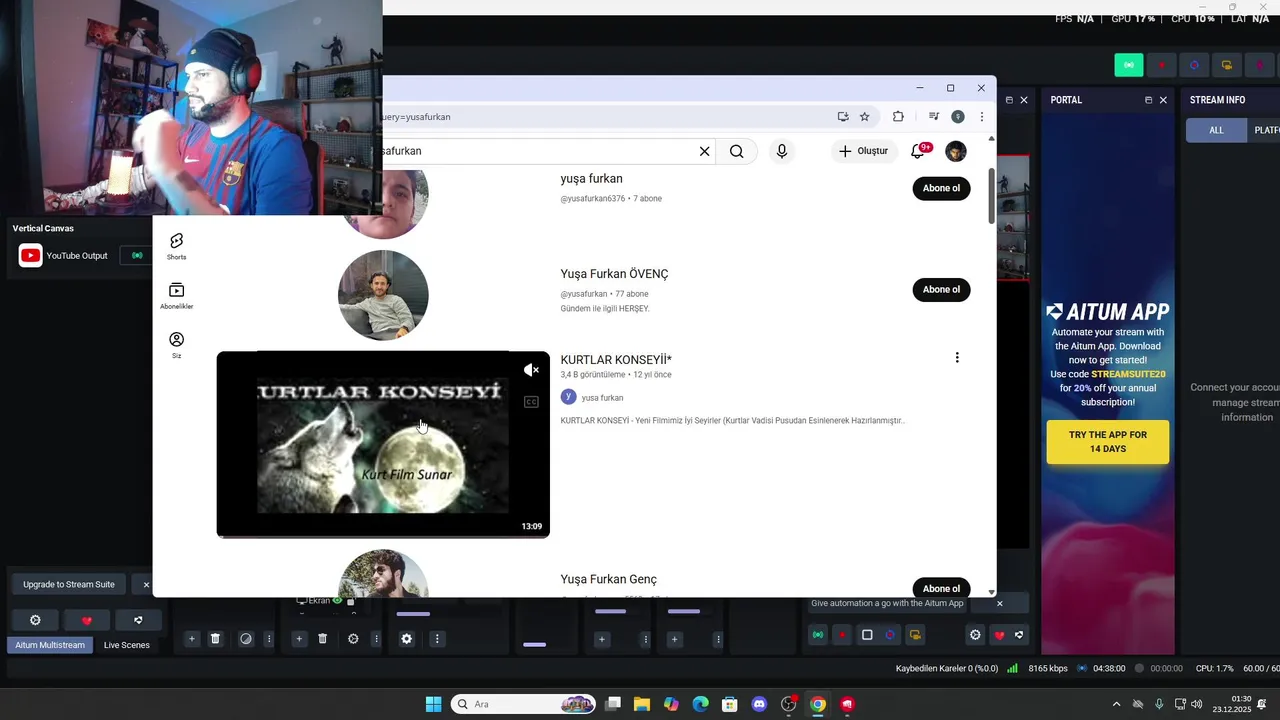Open the Yuşa Furkan Genç channel name
The height and width of the screenshot is (720, 1280).
coord(608,580)
